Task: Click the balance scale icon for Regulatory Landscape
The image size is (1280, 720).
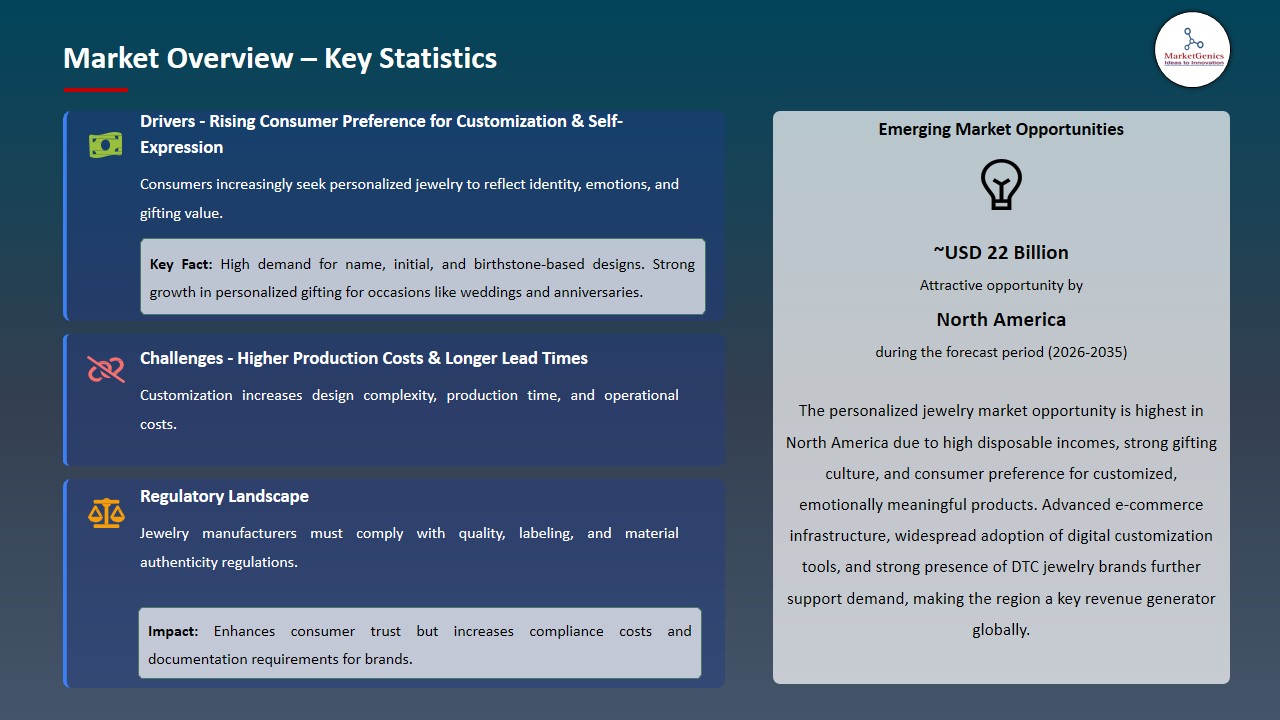Action: 105,512
